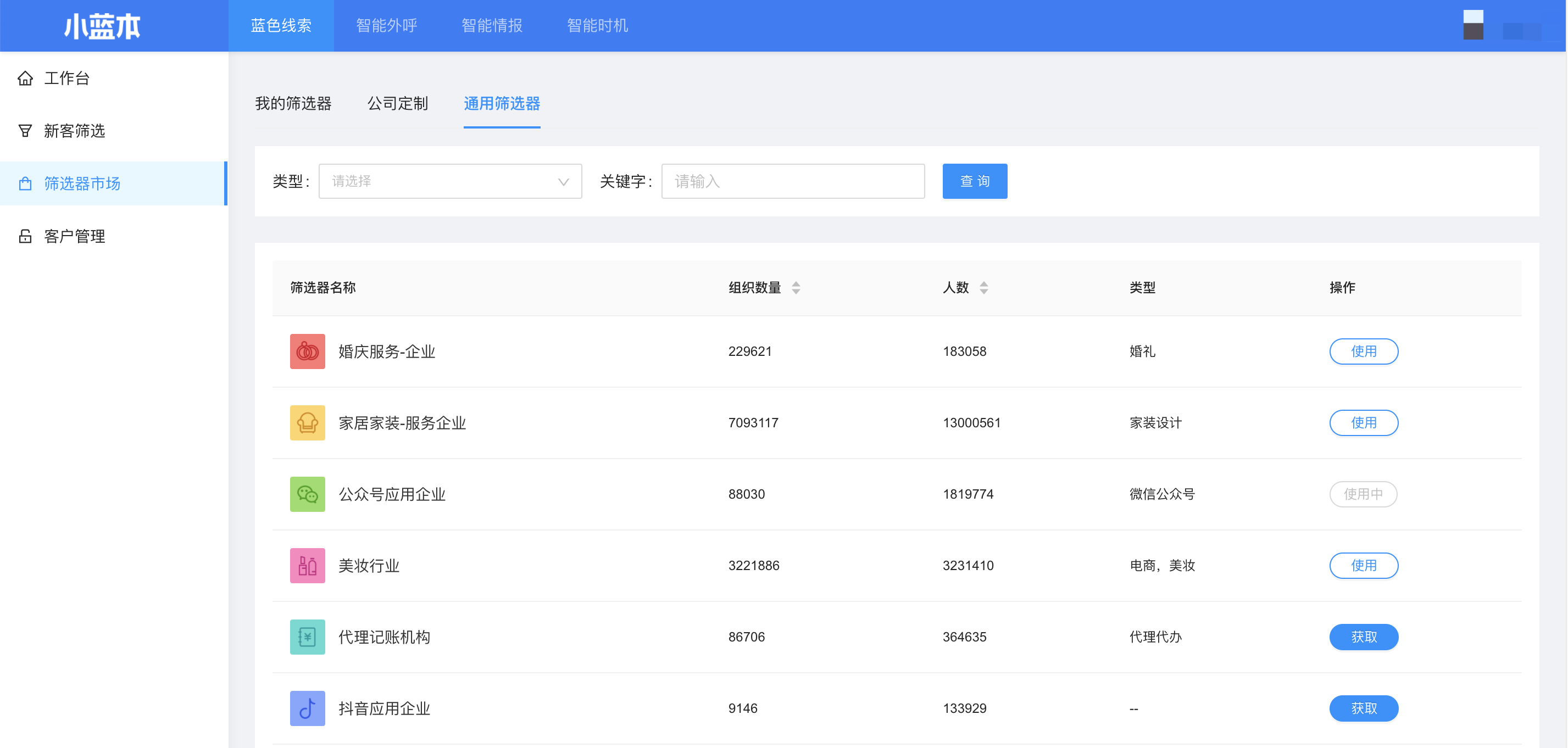Click 使用 for 婚庆服务-企业
The image size is (1568, 748).
[1363, 351]
